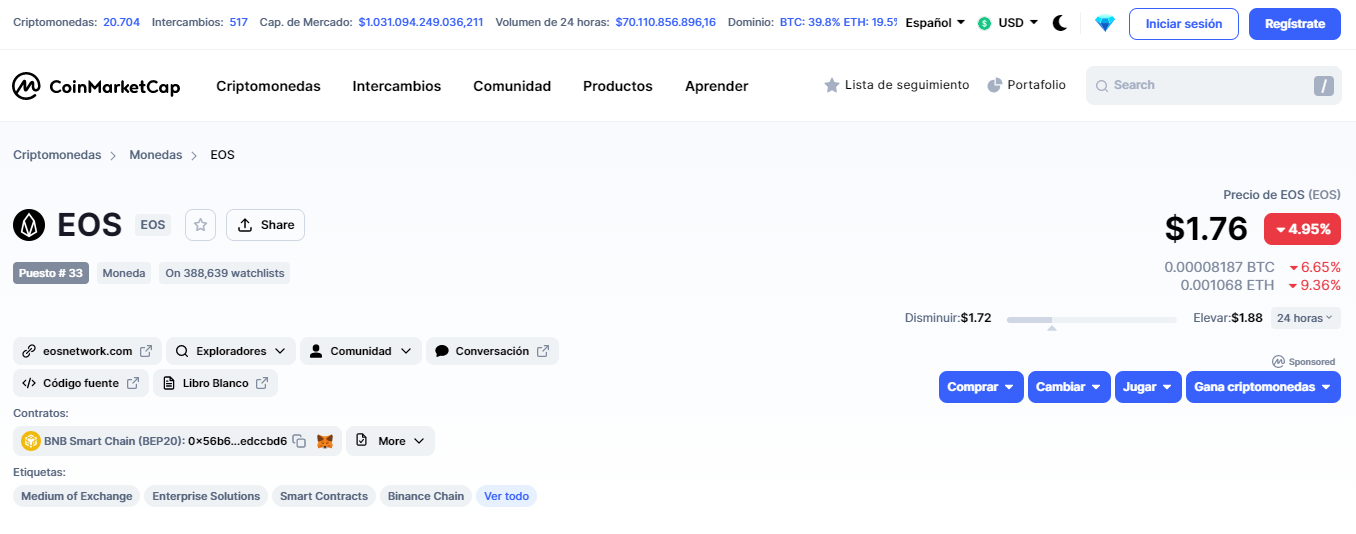Click the Moneda badge

(x=124, y=273)
